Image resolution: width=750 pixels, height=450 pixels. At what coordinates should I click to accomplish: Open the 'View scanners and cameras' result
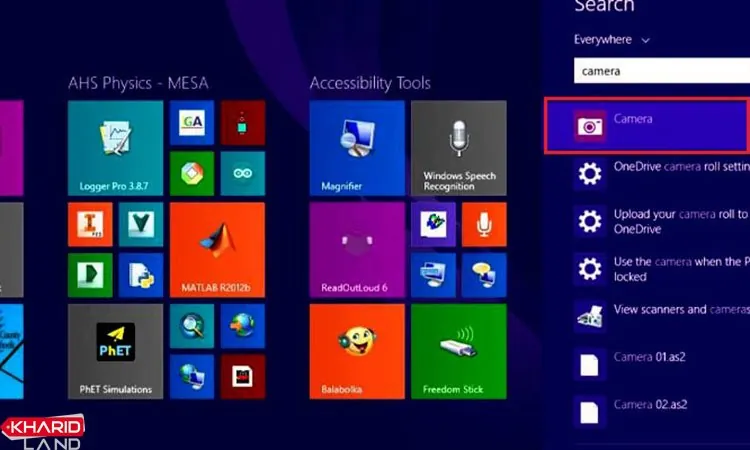pyautogui.click(x=662, y=316)
